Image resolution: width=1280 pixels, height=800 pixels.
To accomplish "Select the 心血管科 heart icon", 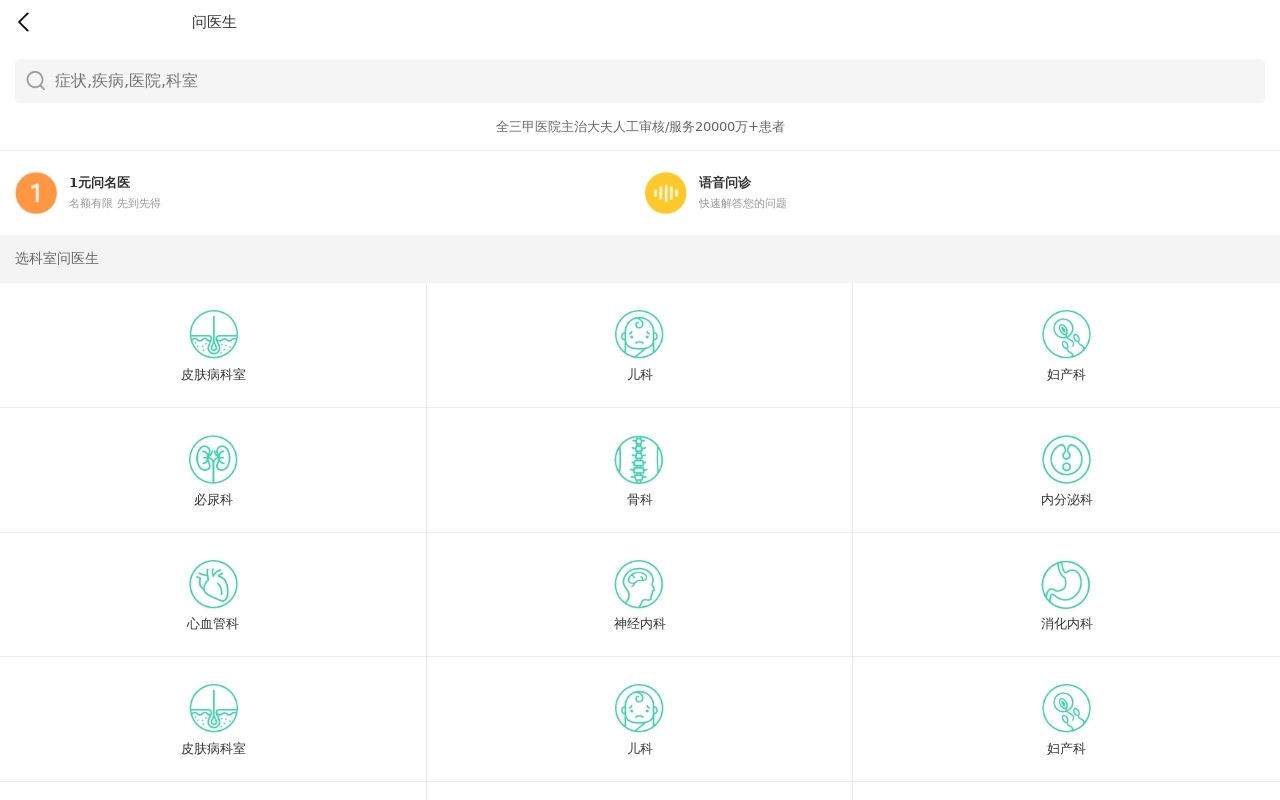I will point(214,584).
